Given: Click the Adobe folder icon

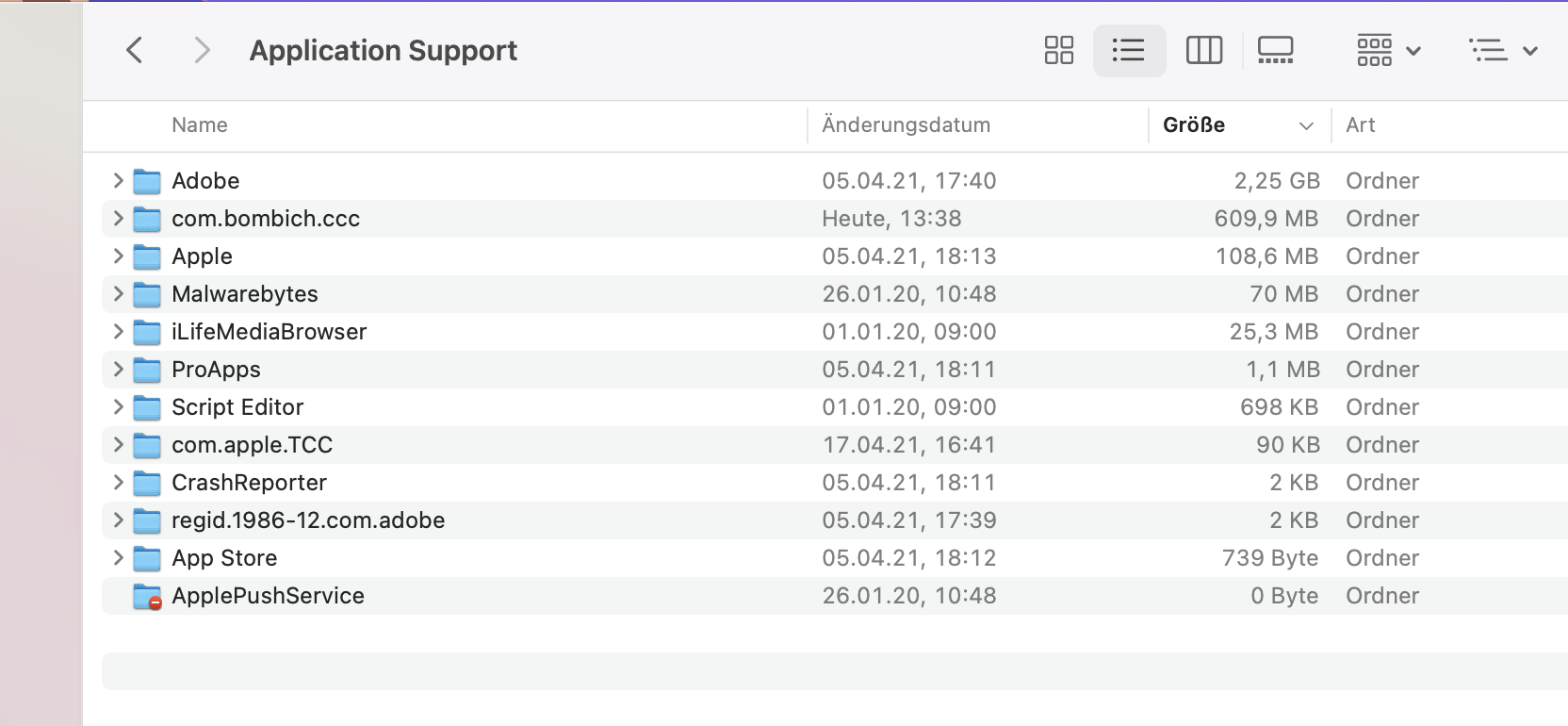Looking at the screenshot, I should point(147,181).
